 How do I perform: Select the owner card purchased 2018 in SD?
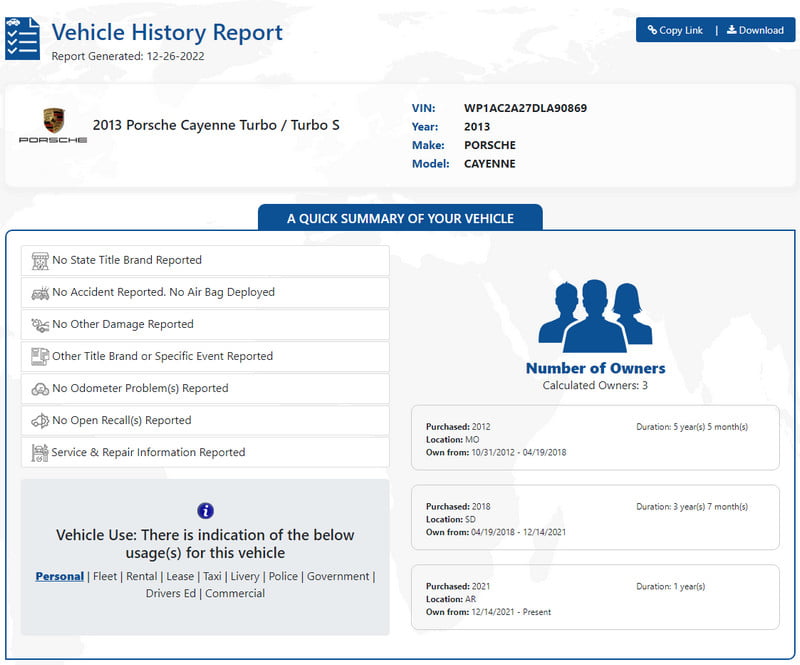[x=595, y=518]
